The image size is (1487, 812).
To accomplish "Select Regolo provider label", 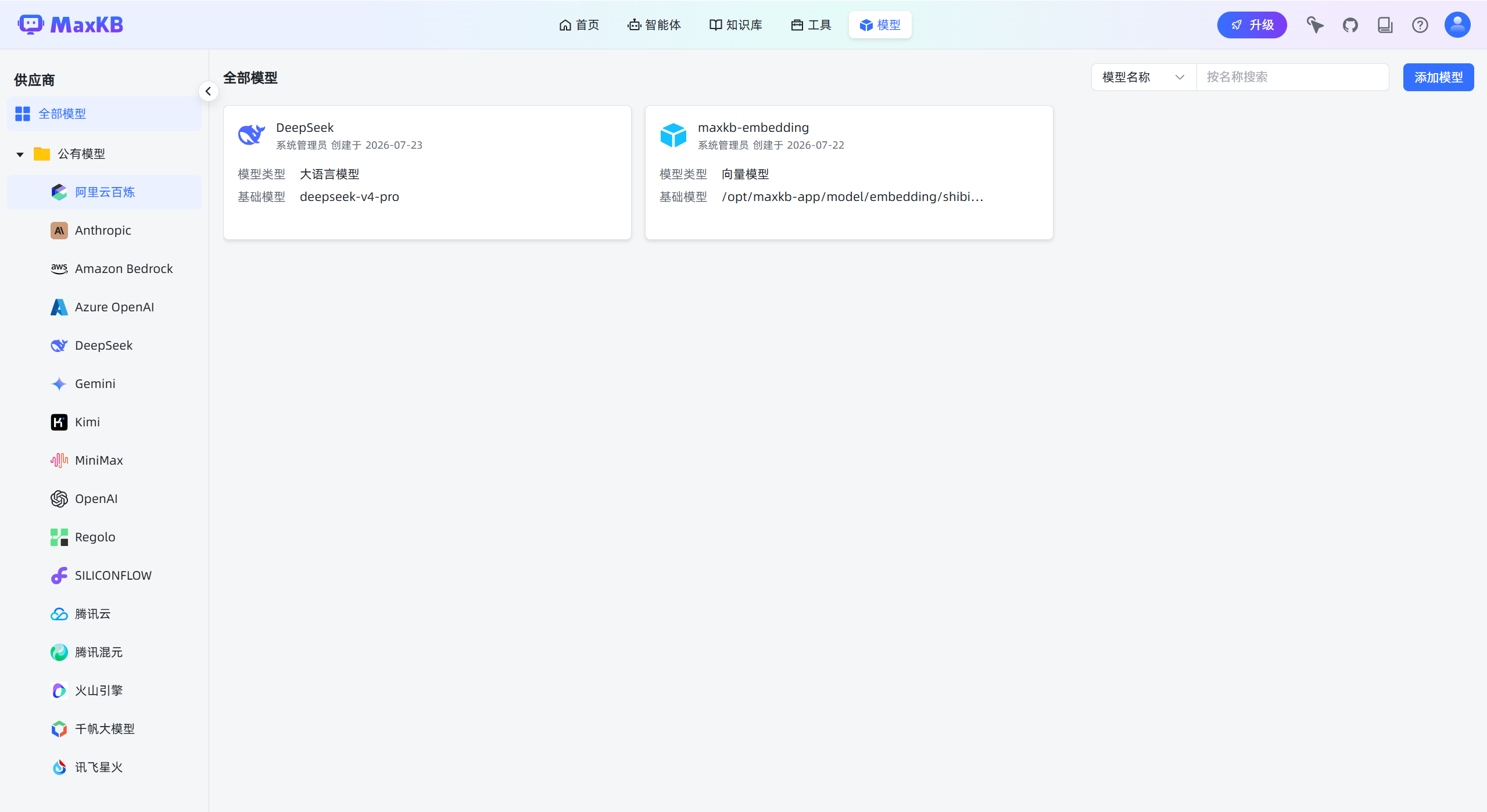I will (x=95, y=537).
